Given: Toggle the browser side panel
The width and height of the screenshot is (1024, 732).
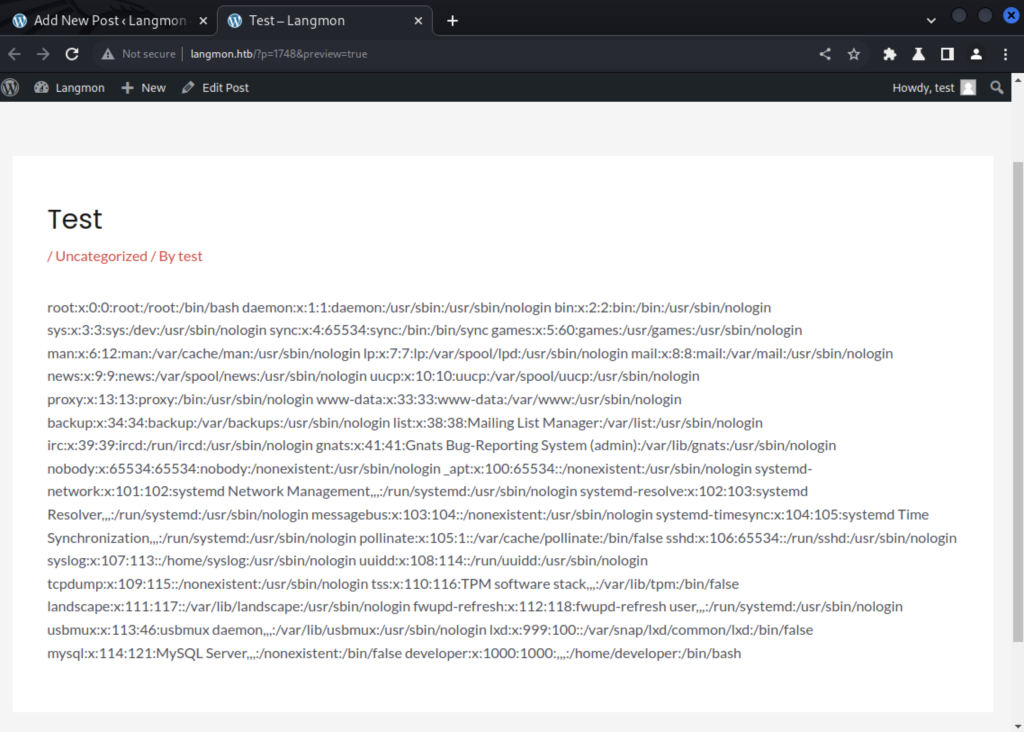Looking at the screenshot, I should [947, 54].
